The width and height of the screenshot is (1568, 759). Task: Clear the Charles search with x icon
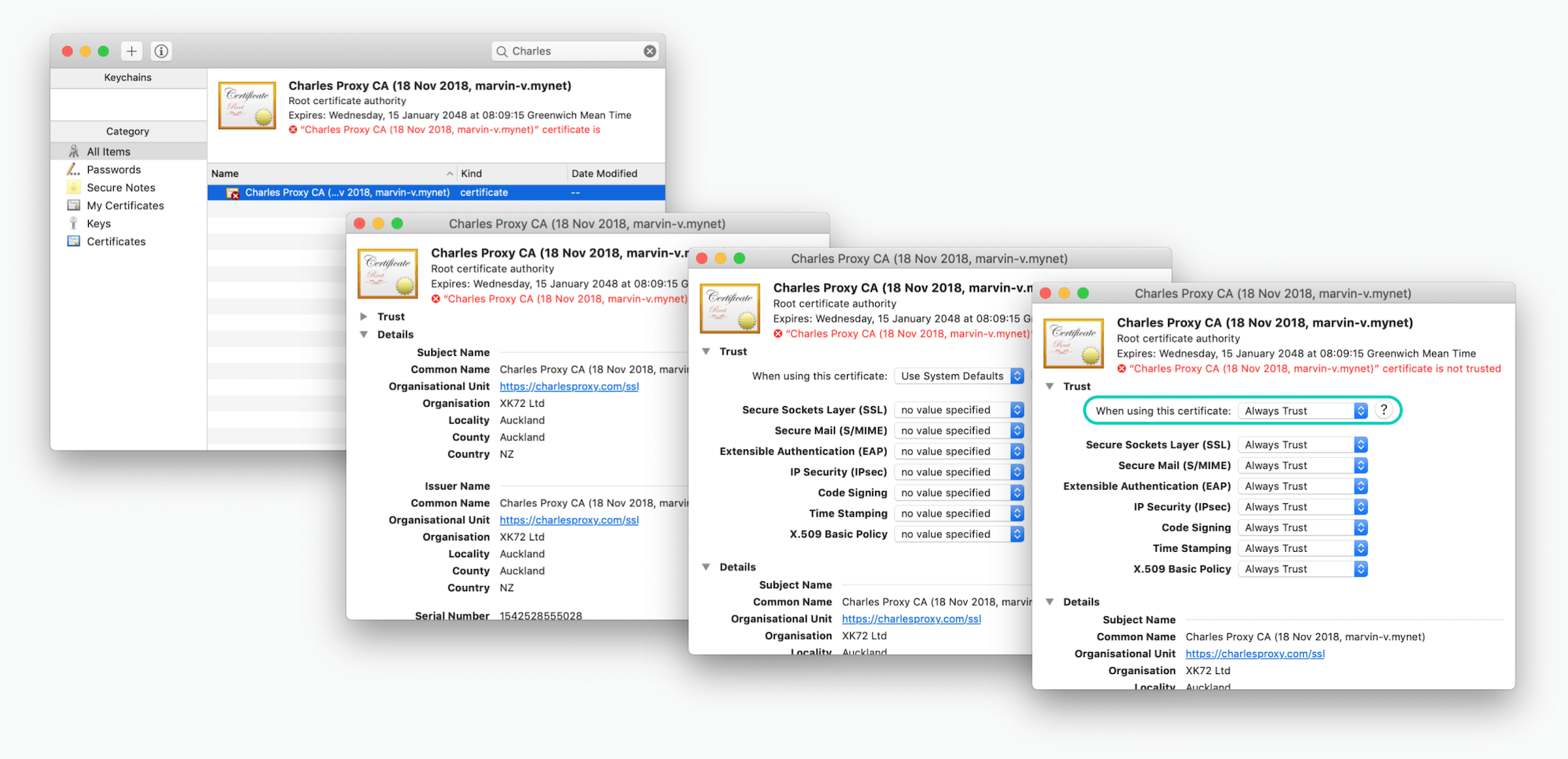(650, 51)
